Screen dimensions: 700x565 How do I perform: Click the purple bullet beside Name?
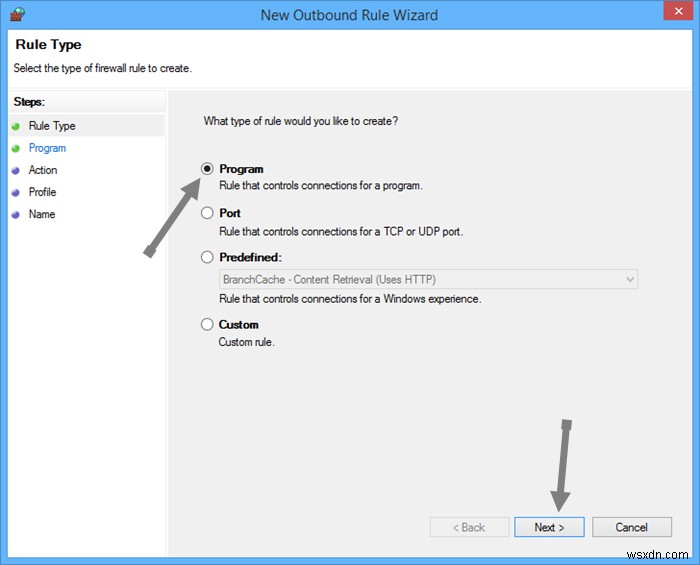pyautogui.click(x=16, y=215)
